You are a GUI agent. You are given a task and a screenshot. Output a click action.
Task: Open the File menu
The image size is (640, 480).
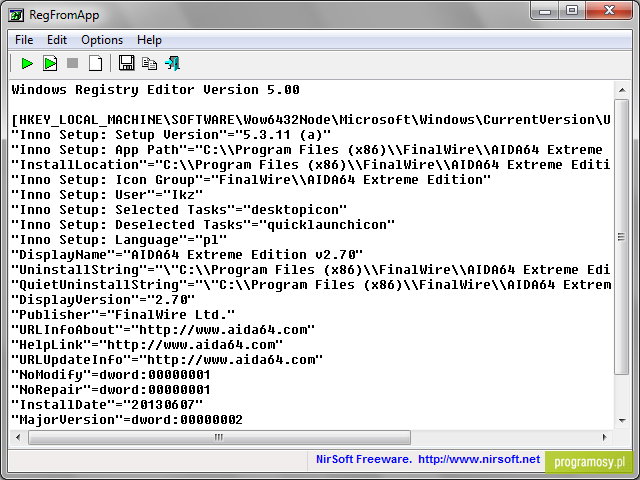(24, 40)
